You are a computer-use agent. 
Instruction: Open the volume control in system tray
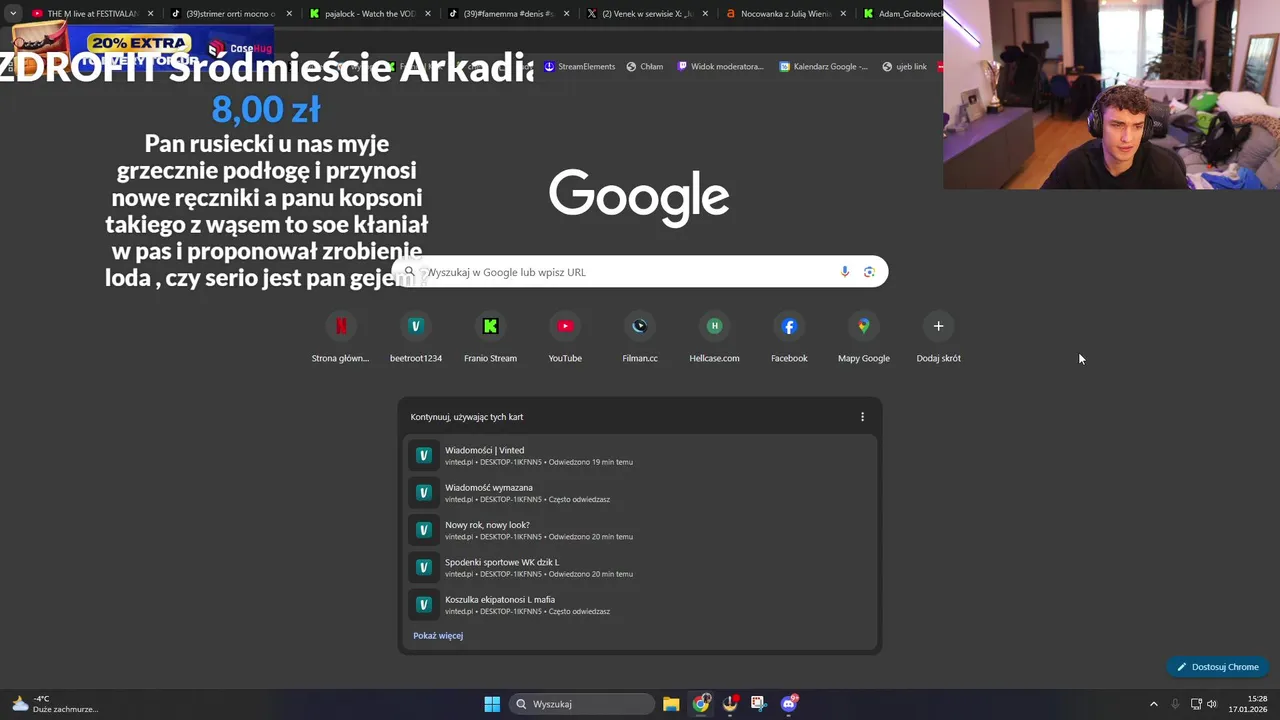(x=1212, y=704)
